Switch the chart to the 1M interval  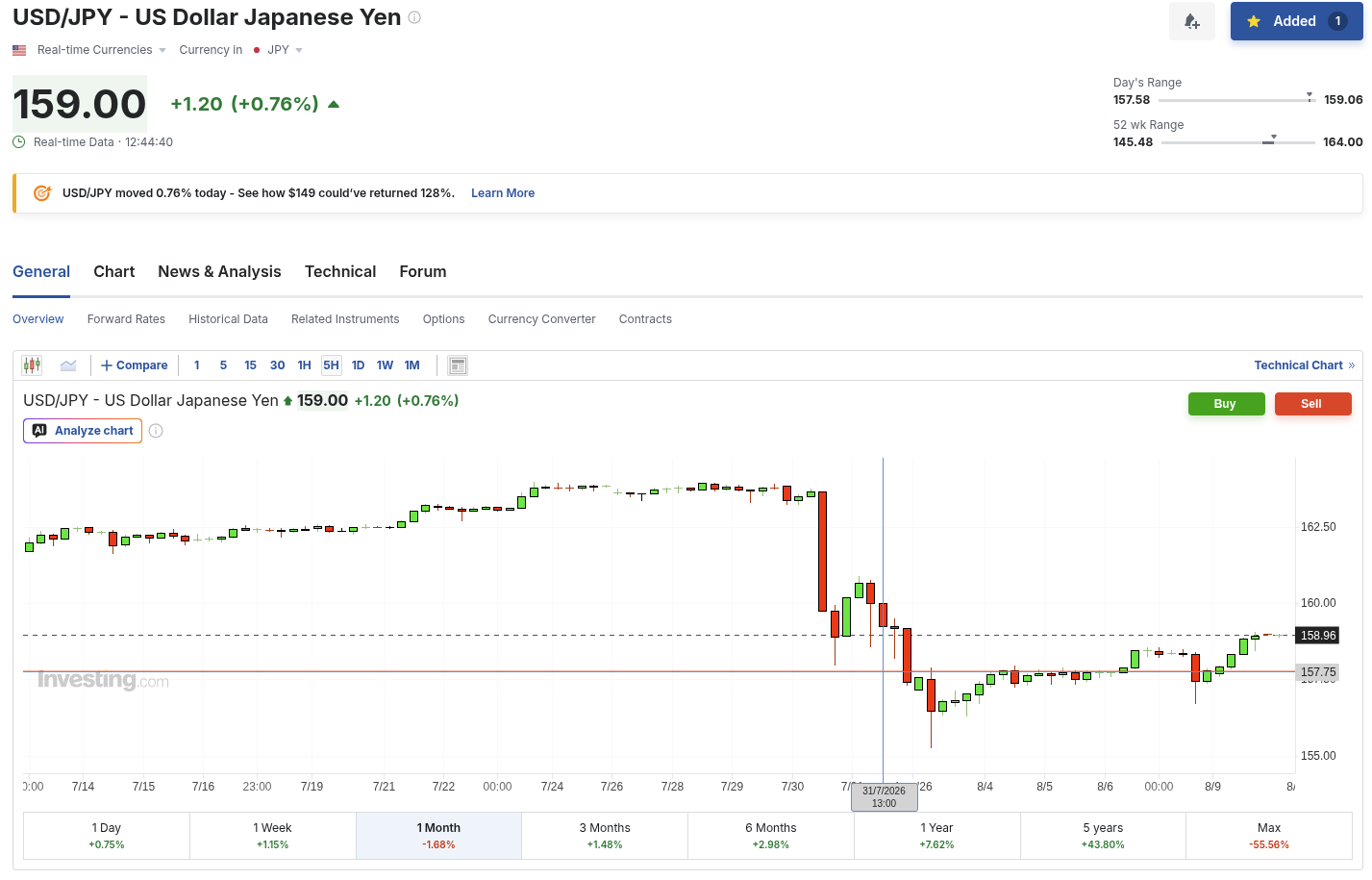pyautogui.click(x=412, y=365)
